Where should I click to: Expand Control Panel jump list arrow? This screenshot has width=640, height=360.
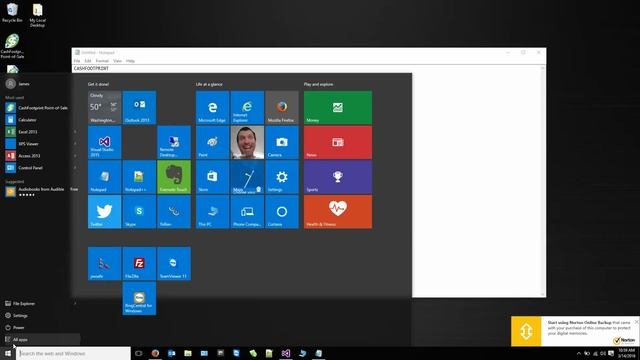pos(75,168)
